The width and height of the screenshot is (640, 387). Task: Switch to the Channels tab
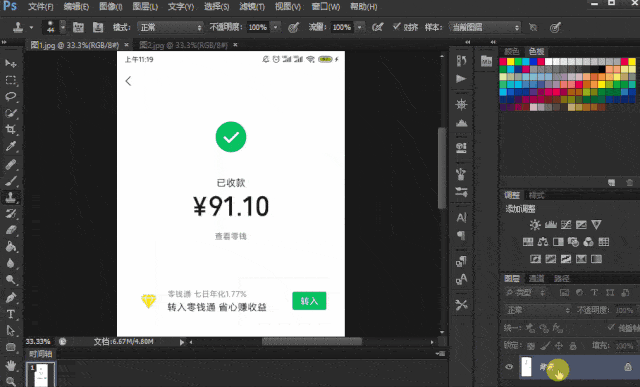536,278
